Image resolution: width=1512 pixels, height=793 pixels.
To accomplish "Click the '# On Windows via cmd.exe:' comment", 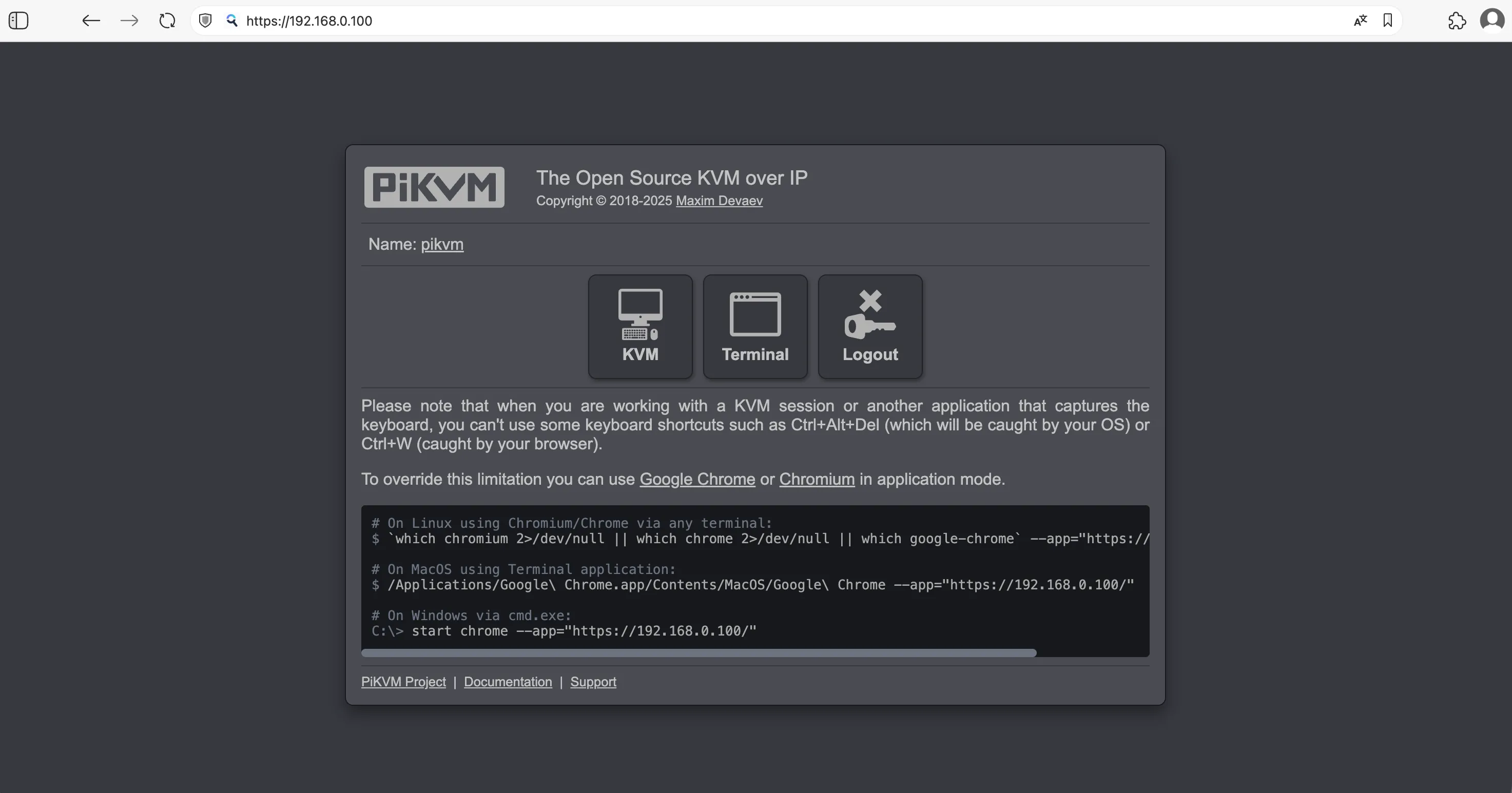I will coord(471,616).
